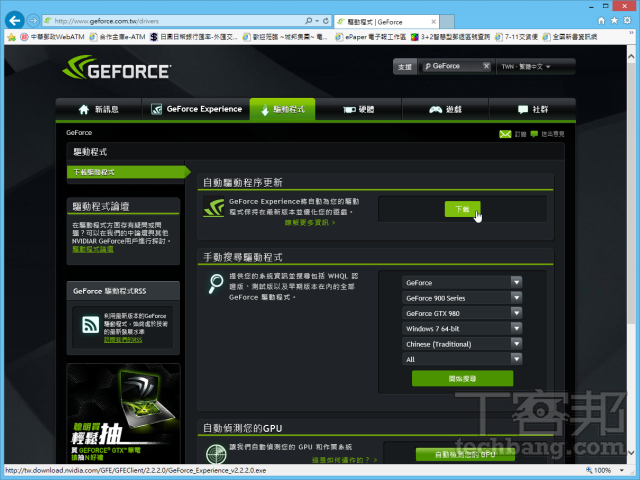Select 下載驅動程式 in left sidebar
Image resolution: width=640 pixels, height=480 pixels.
point(126,172)
